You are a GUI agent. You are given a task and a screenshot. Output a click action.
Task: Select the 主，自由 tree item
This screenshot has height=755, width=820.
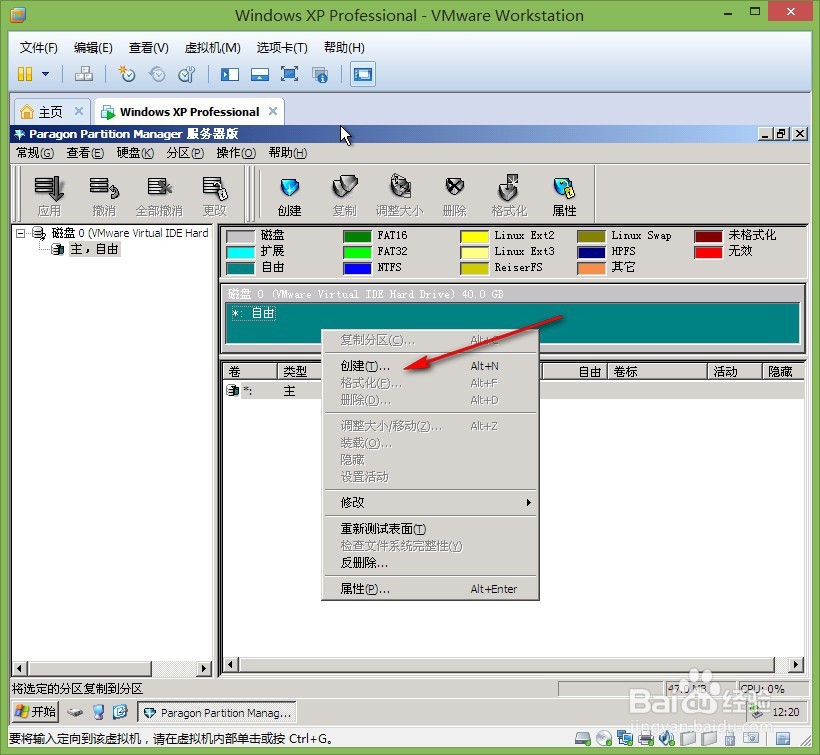(95, 249)
